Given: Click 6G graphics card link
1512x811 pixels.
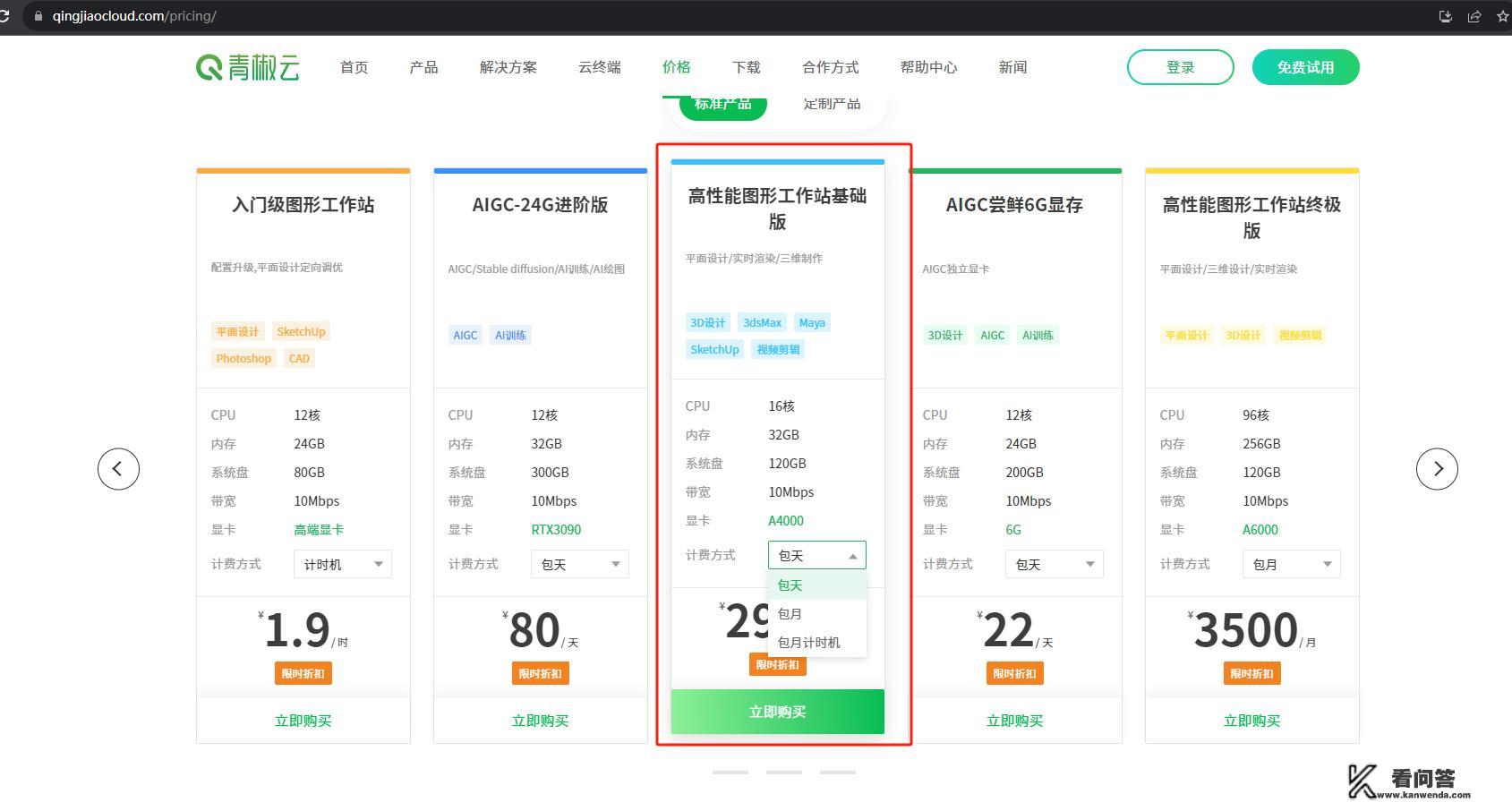Looking at the screenshot, I should pyautogui.click(x=1013, y=530).
